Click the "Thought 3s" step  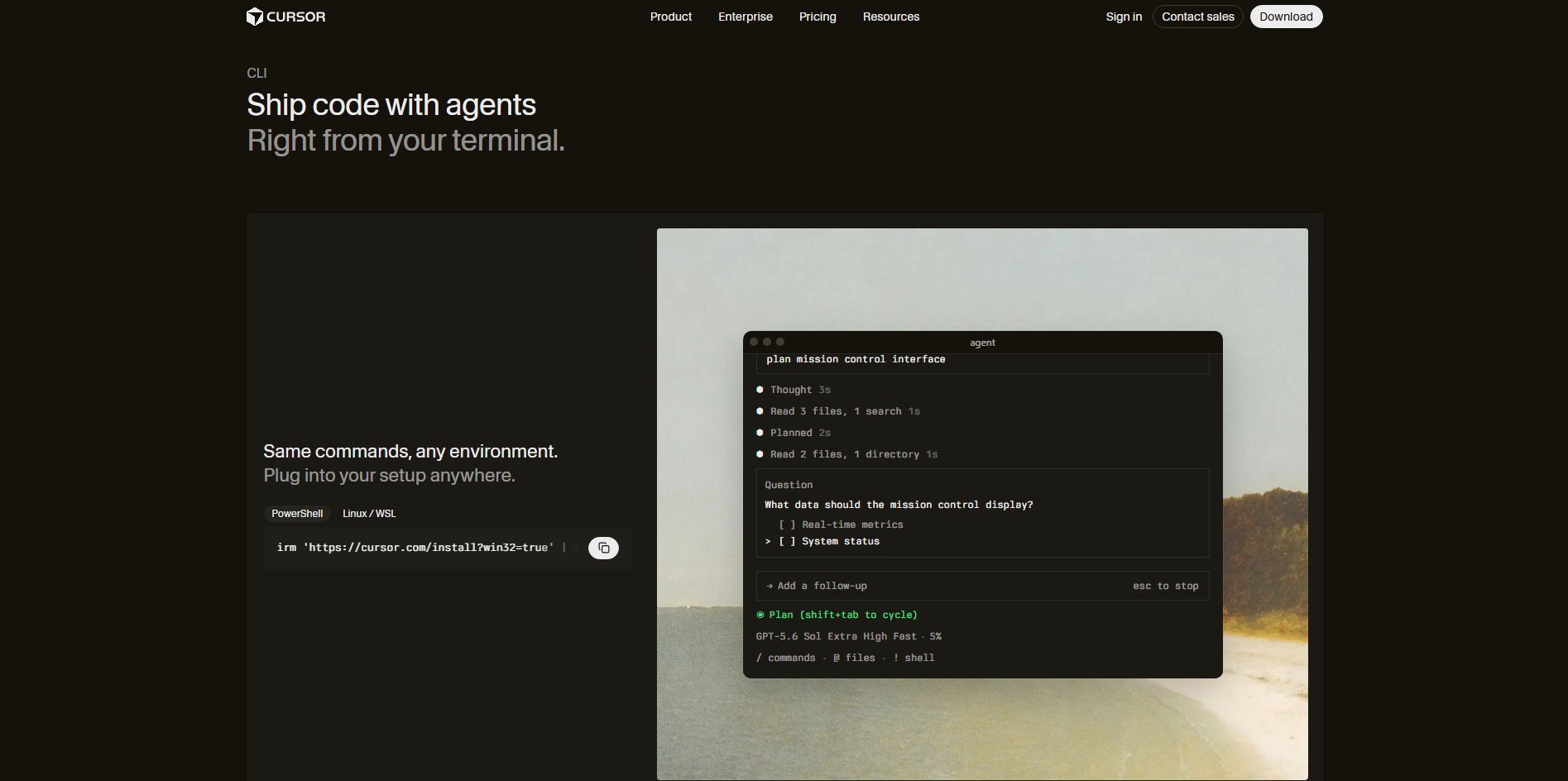tap(794, 390)
